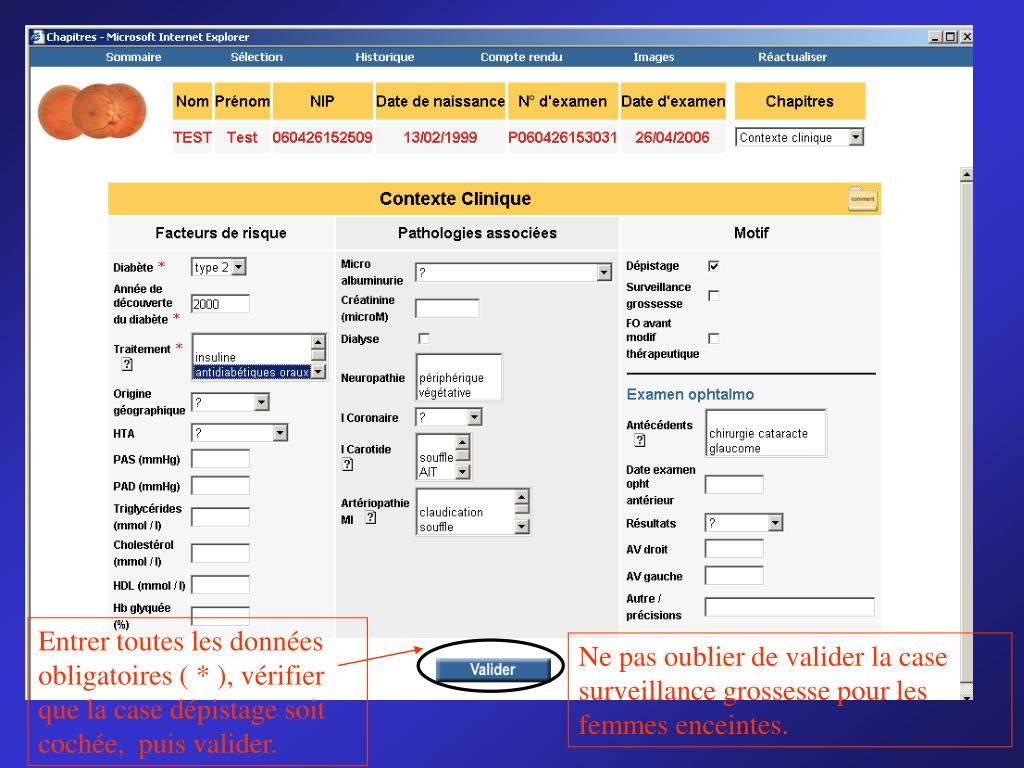Click the birth date 13/02/1999

tap(440, 138)
